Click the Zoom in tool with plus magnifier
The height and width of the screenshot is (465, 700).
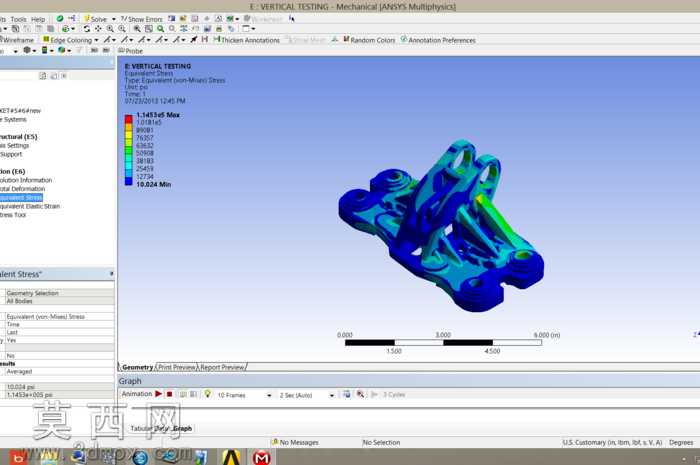(x=110, y=29)
